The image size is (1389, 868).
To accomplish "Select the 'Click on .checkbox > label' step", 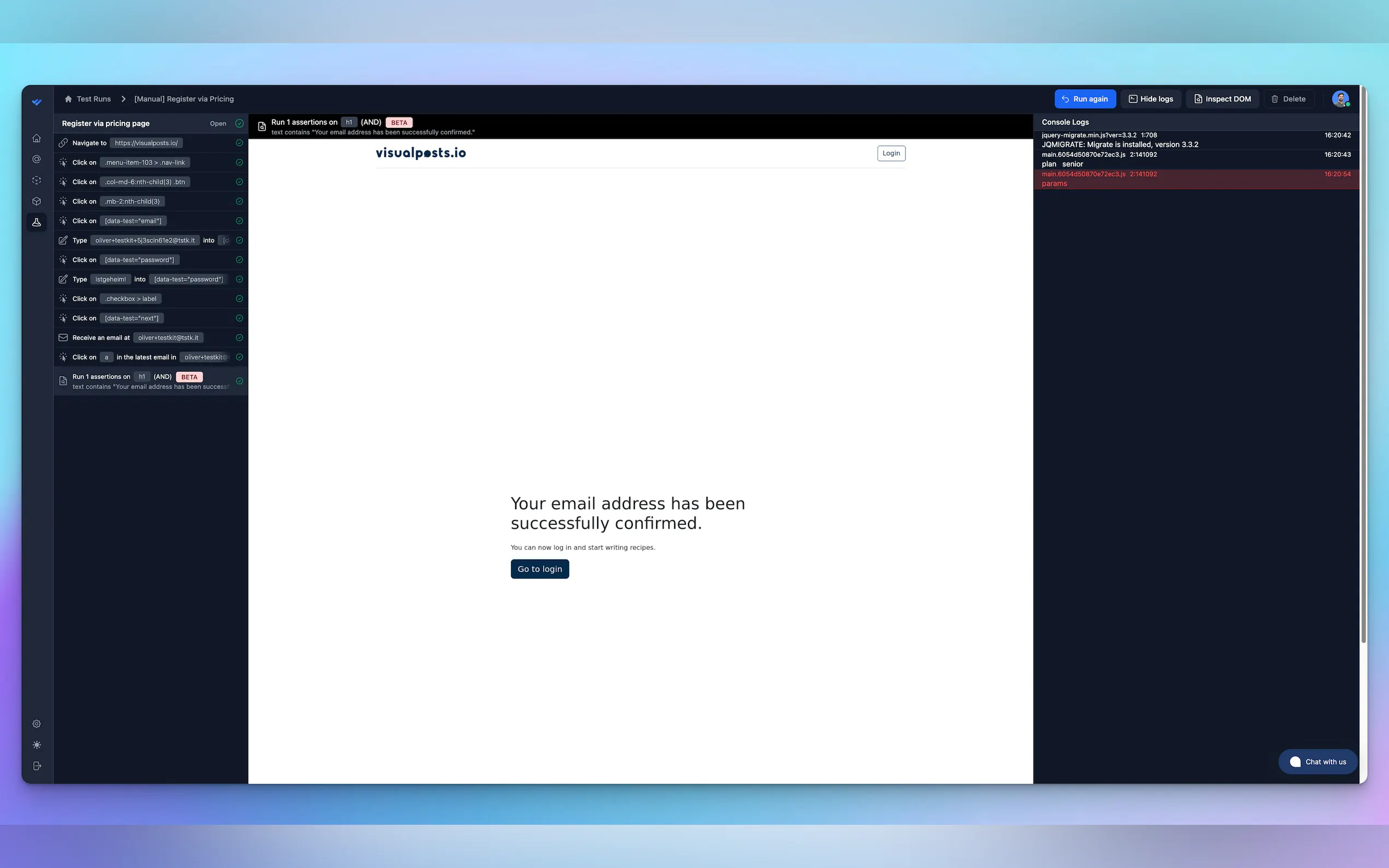I will [130, 298].
